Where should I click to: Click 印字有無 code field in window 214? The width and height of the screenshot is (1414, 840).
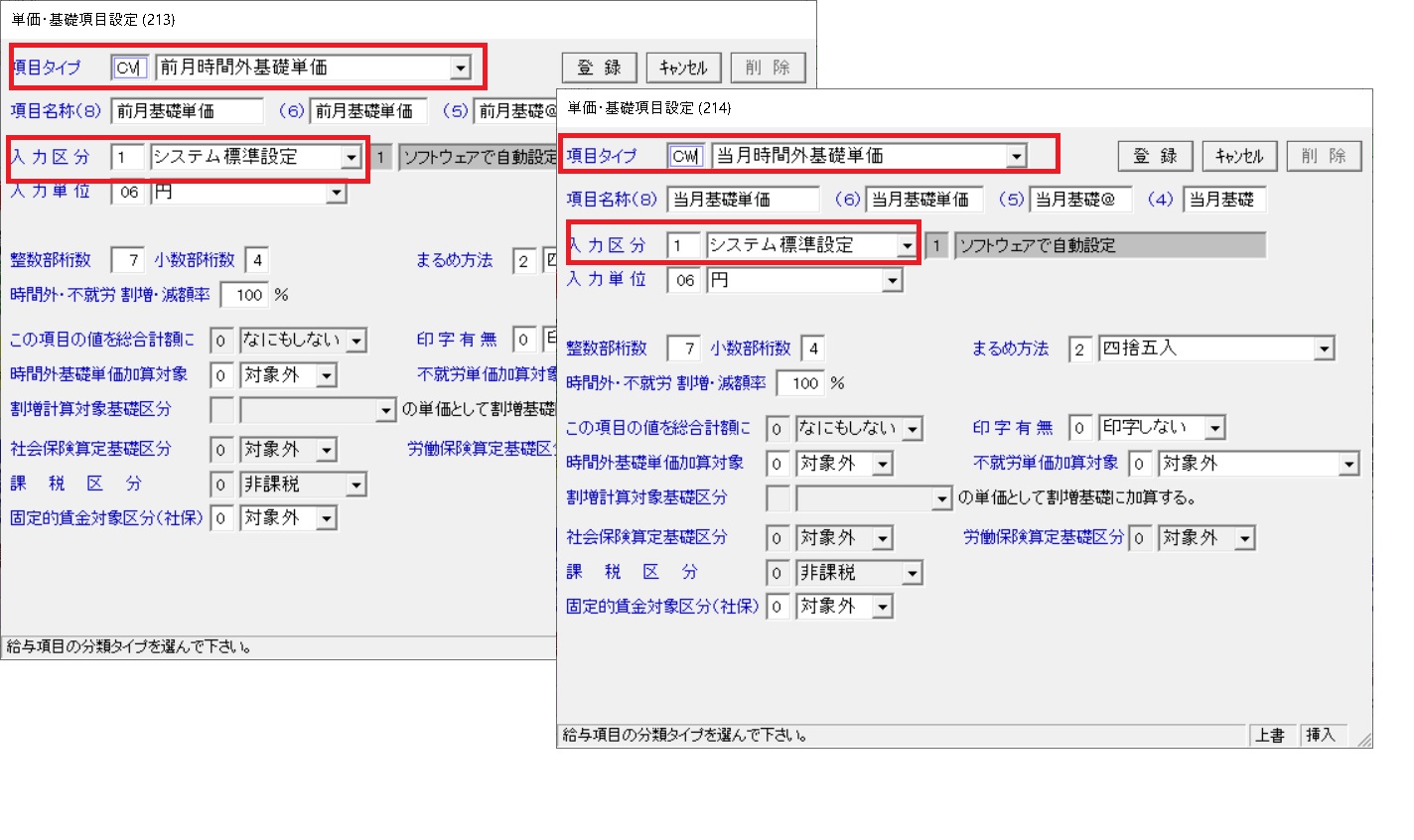point(1080,429)
